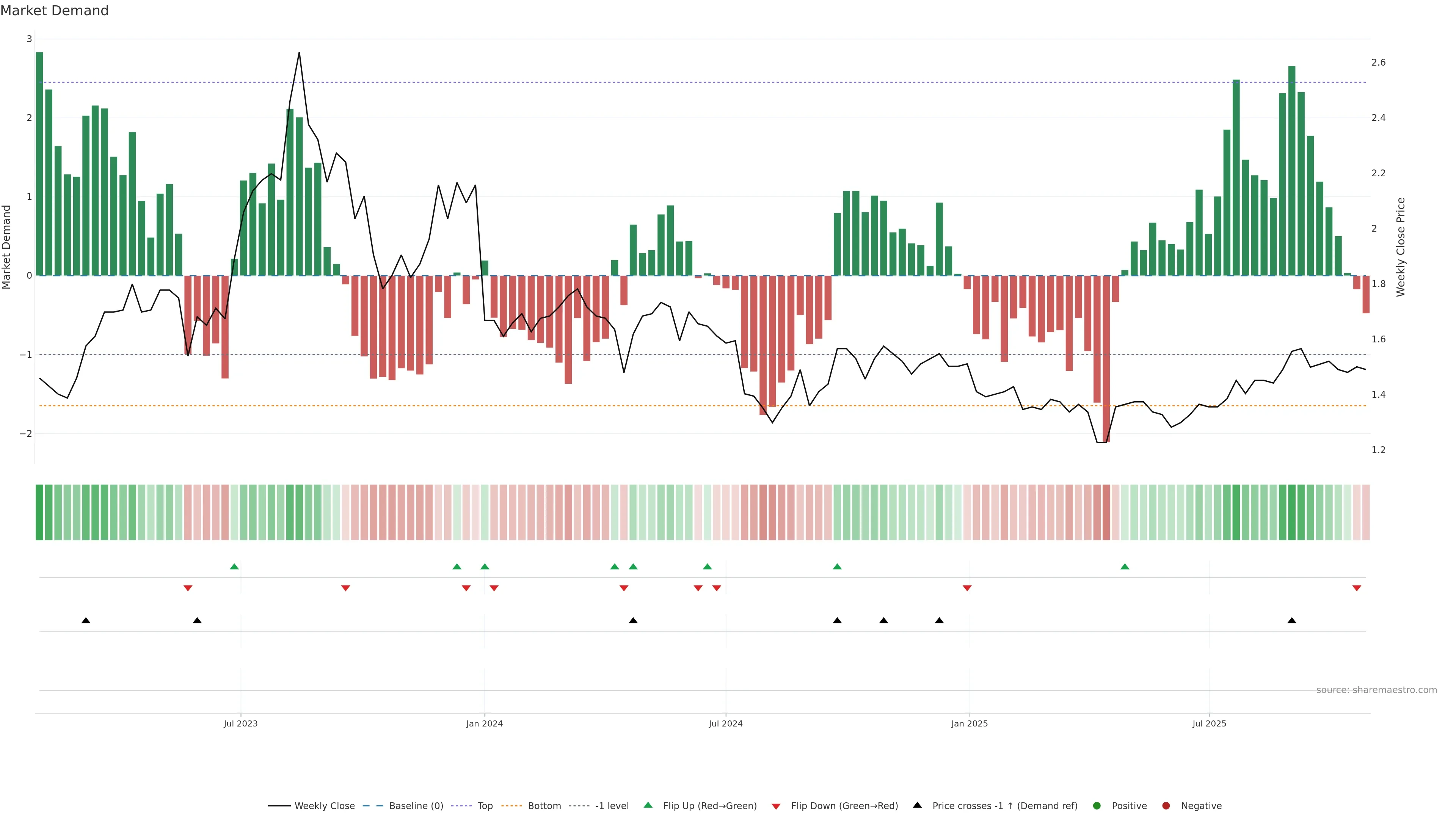The image size is (1456, 819).
Task: Click the Flip Up green triangle legend icon
Action: coord(648,805)
